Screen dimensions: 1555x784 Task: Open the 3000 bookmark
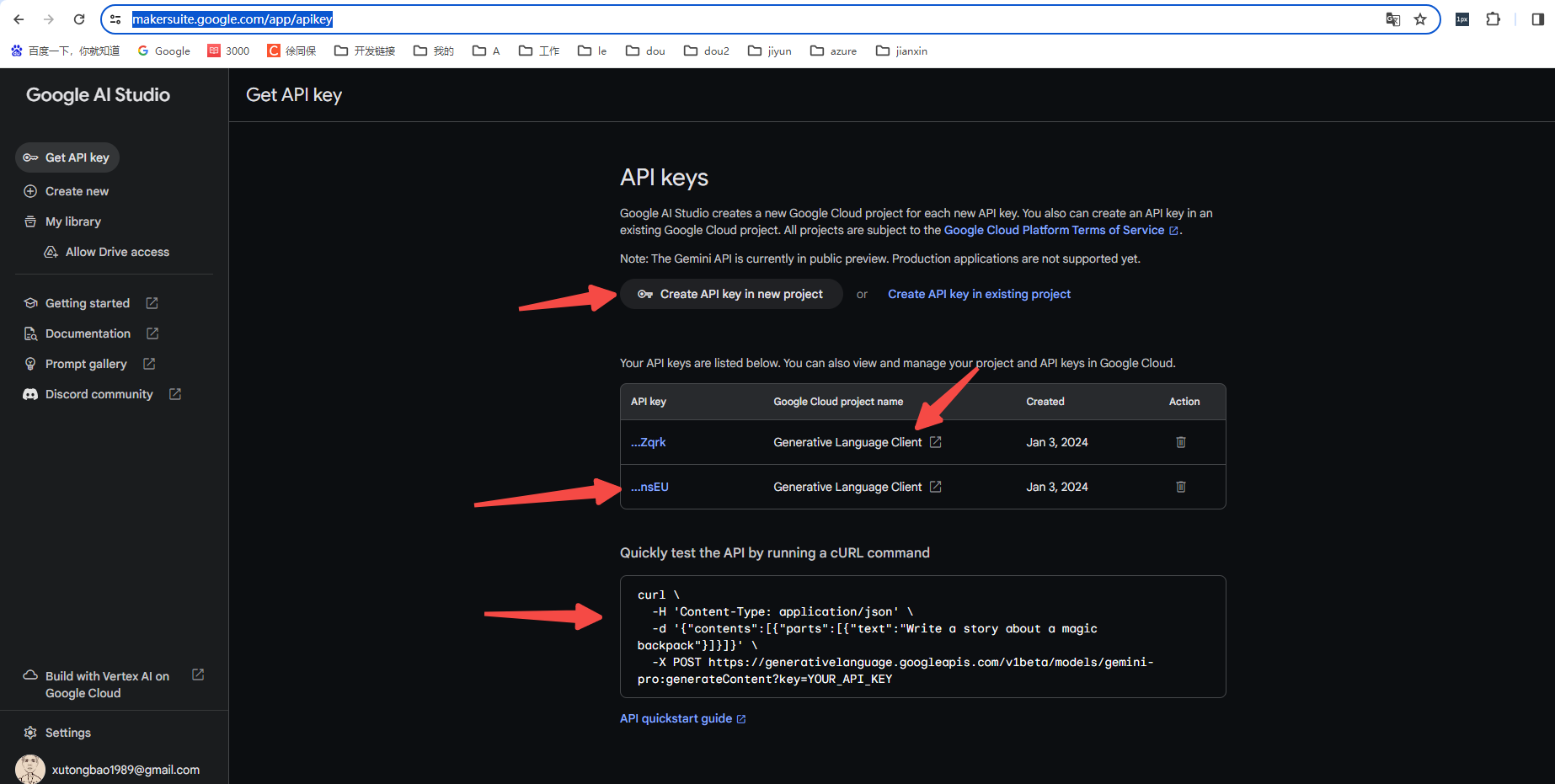pos(229,51)
